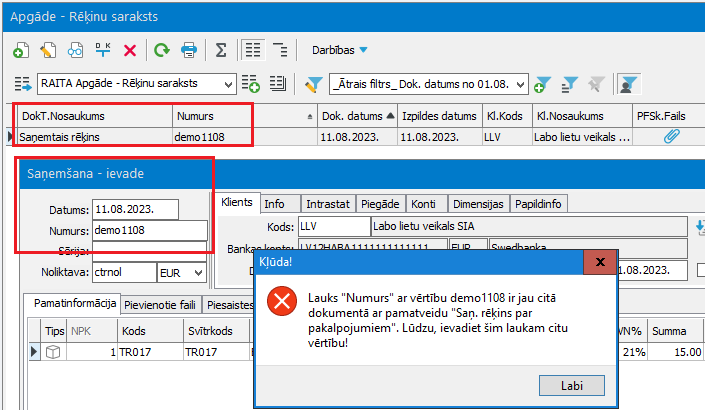Switch to the Info tab
Image resolution: width=705 pixels, height=410 pixels.
click(280, 204)
